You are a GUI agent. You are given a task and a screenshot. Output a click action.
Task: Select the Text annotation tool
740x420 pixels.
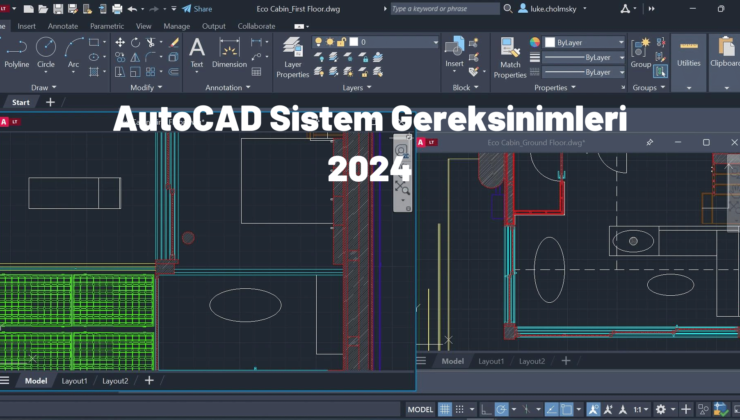click(x=197, y=53)
